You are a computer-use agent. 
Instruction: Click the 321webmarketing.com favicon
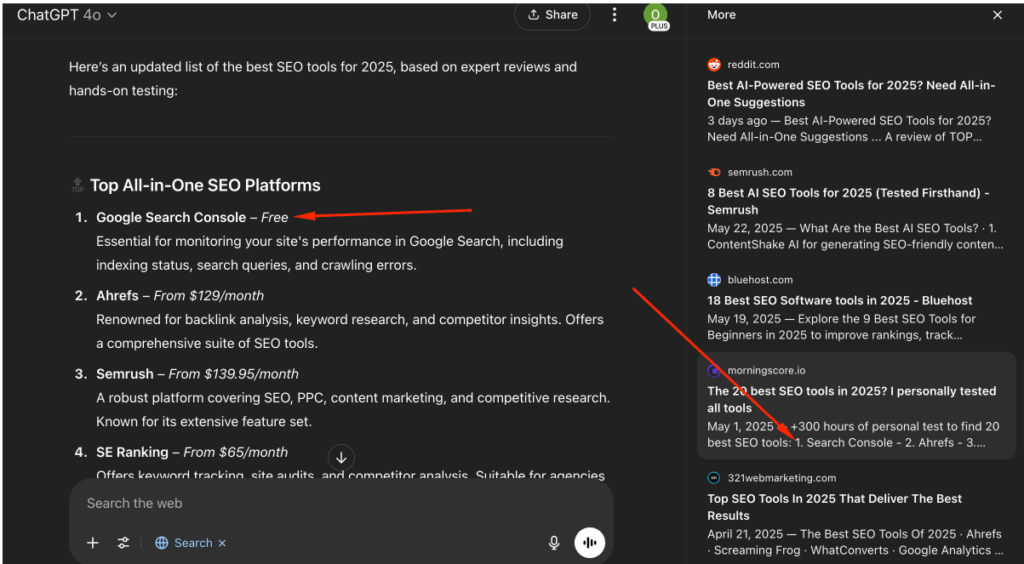(x=714, y=478)
